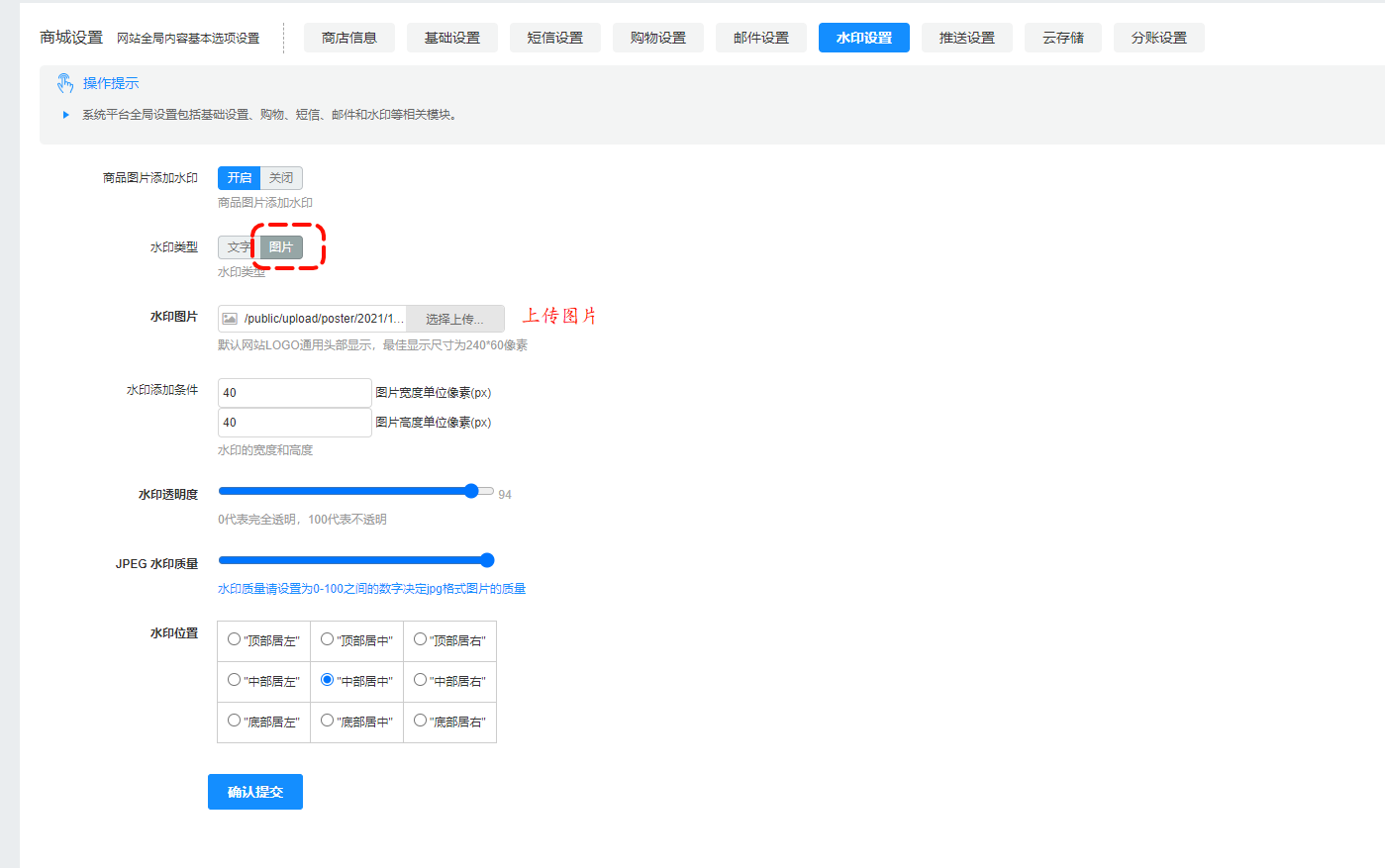
Task: Choose 顶部居左 watermark position
Action: click(234, 639)
